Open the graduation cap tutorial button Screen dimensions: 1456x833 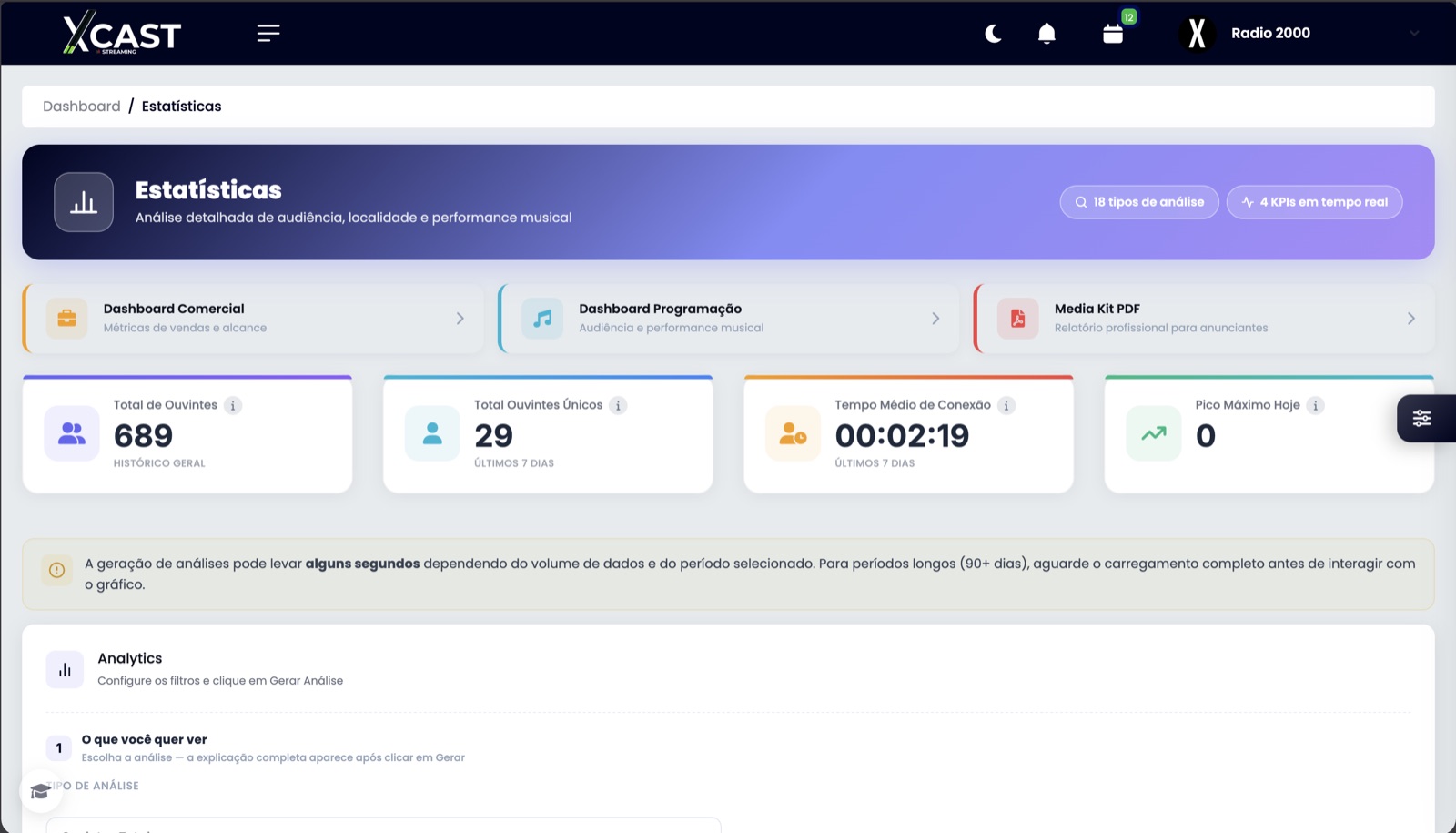point(41,791)
